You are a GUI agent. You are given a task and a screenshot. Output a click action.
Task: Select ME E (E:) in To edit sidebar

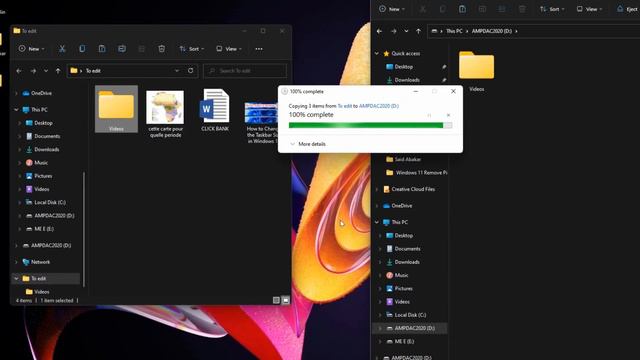(x=44, y=229)
